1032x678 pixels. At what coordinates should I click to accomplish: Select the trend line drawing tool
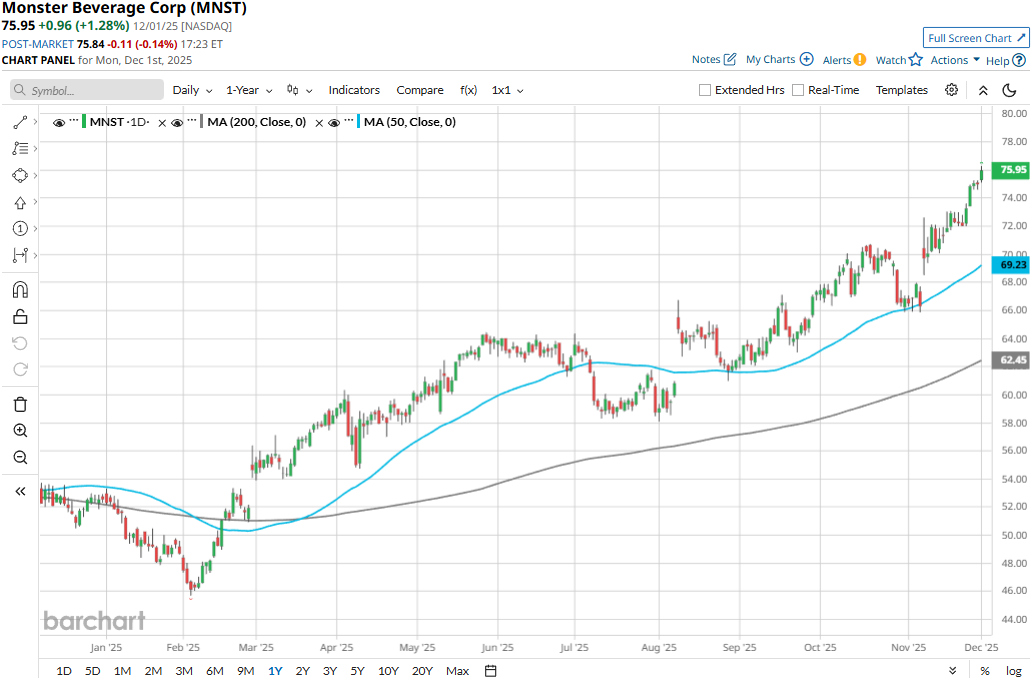click(20, 122)
